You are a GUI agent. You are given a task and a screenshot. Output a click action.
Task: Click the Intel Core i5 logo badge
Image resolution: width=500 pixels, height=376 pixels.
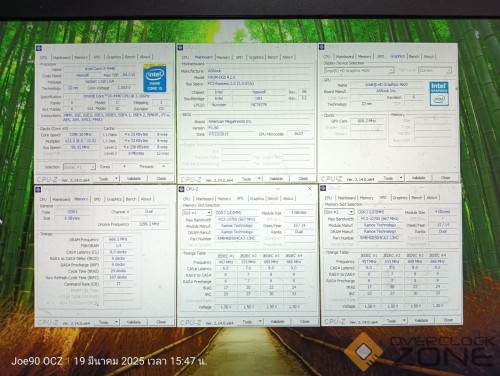[x=155, y=79]
